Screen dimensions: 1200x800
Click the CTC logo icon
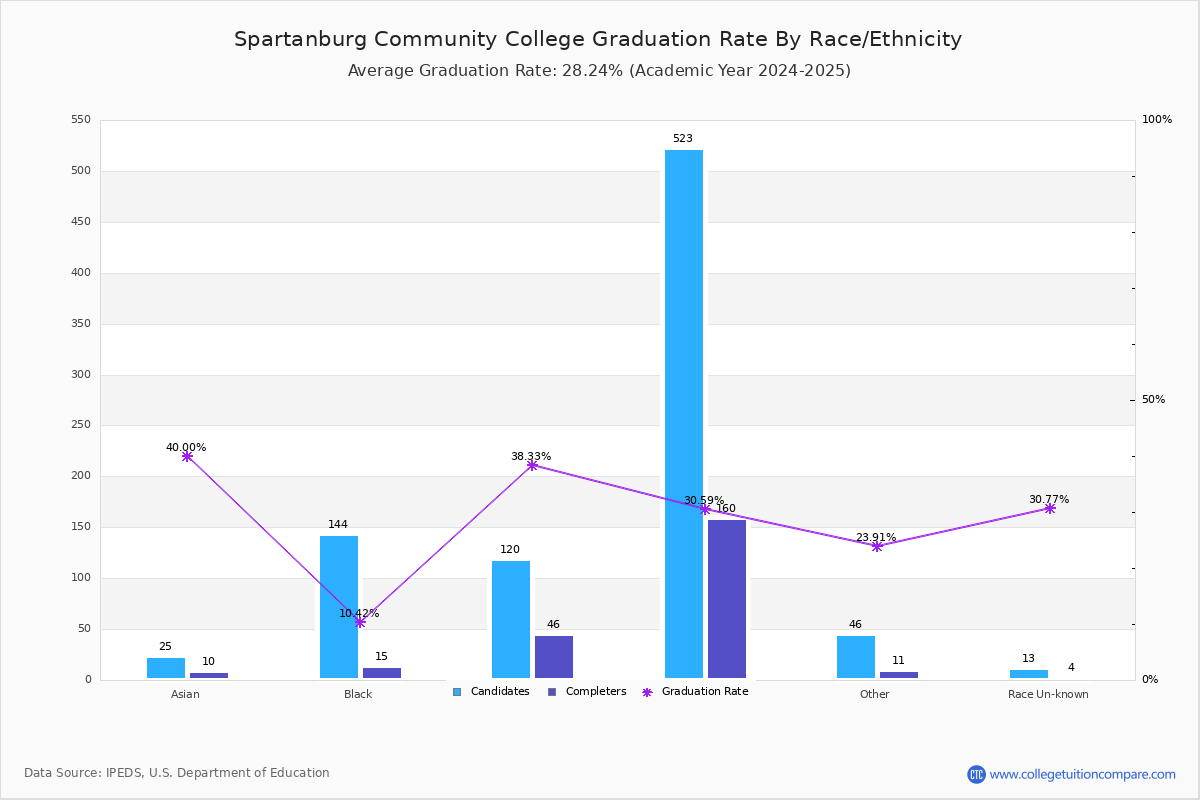click(x=976, y=774)
